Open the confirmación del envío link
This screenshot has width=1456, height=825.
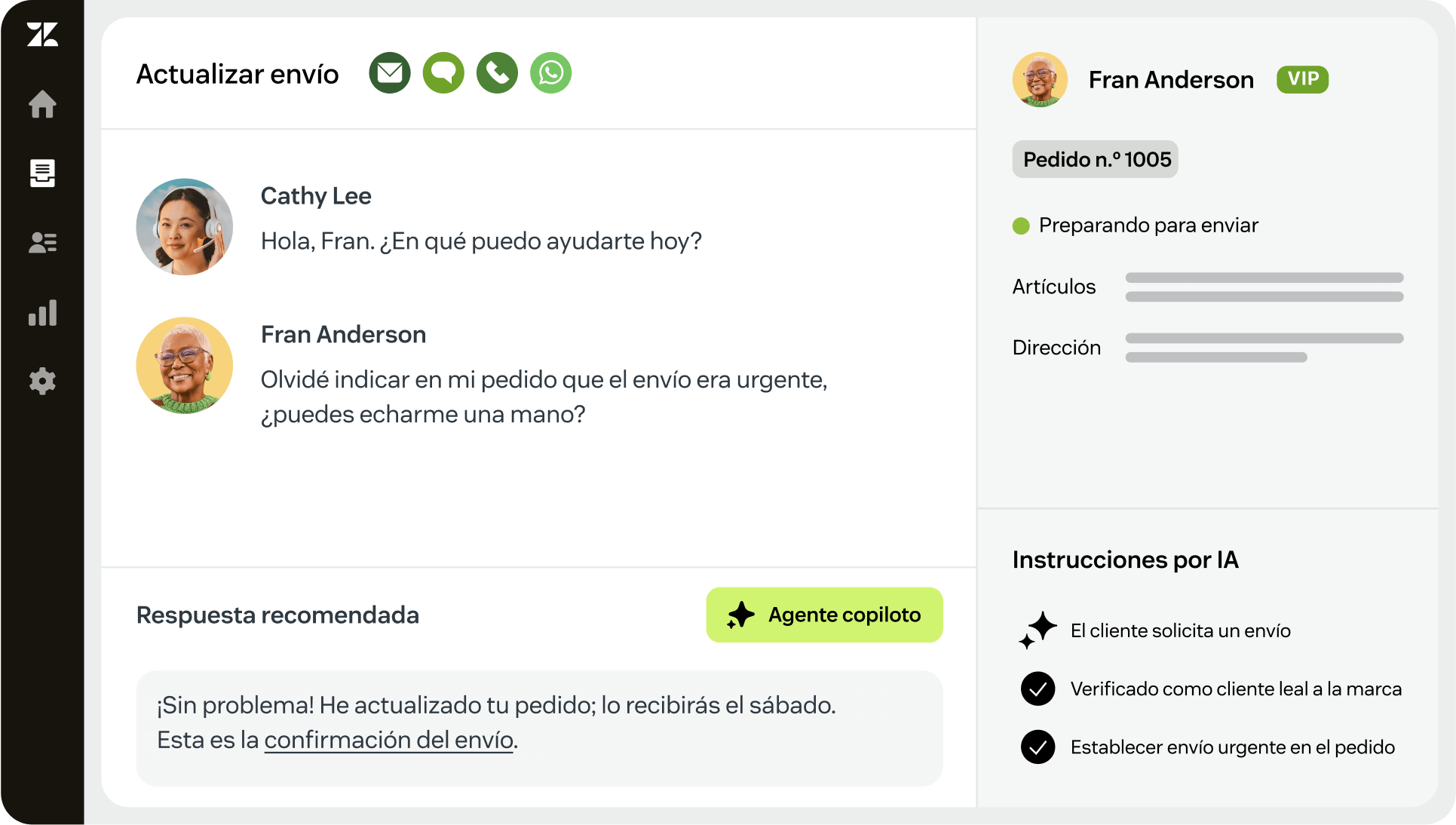click(x=388, y=741)
